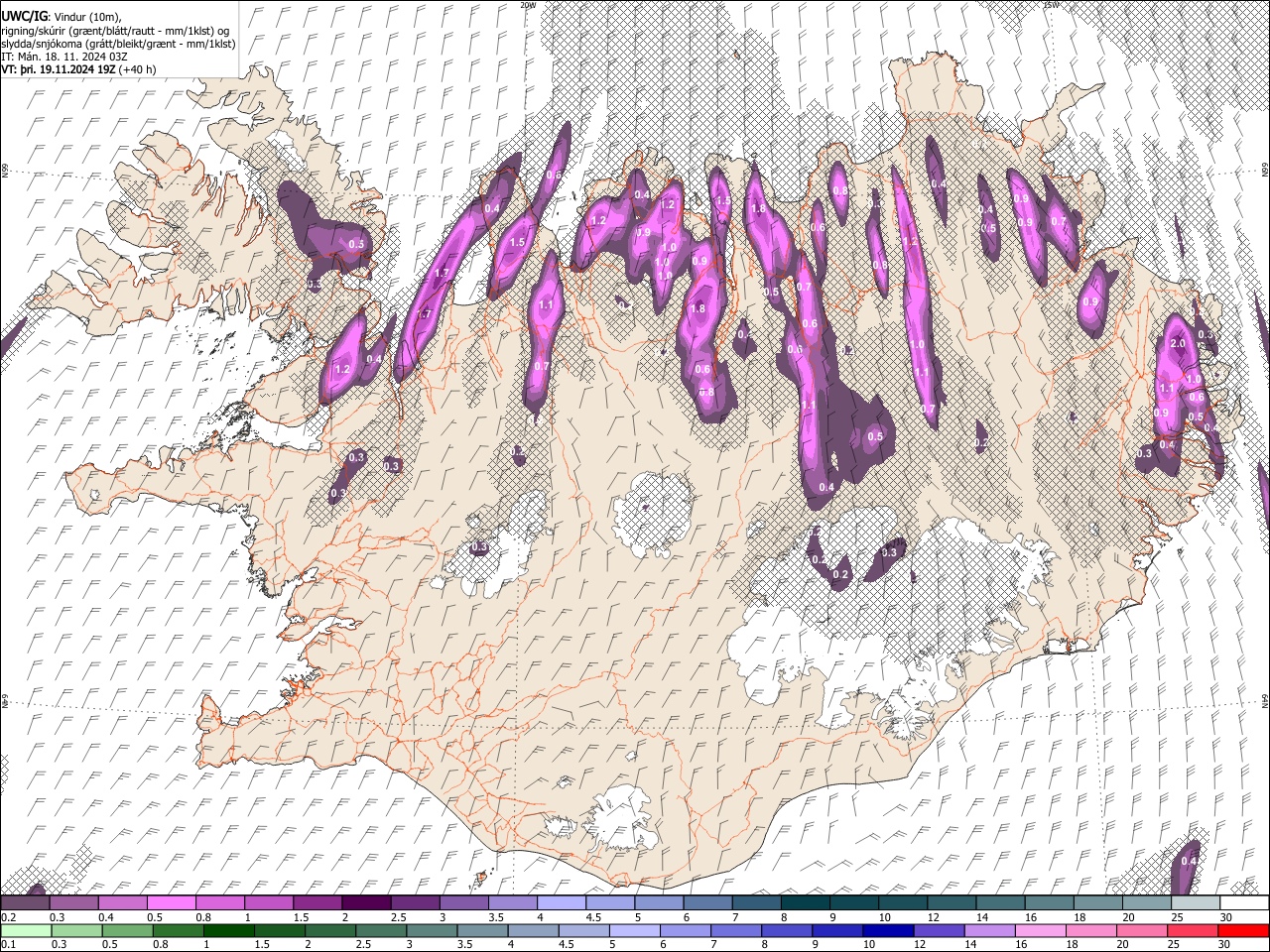This screenshot has width=1270, height=952.
Task: Click the rain swatch between 4 and 4.5
Action: pyautogui.click(x=533, y=930)
